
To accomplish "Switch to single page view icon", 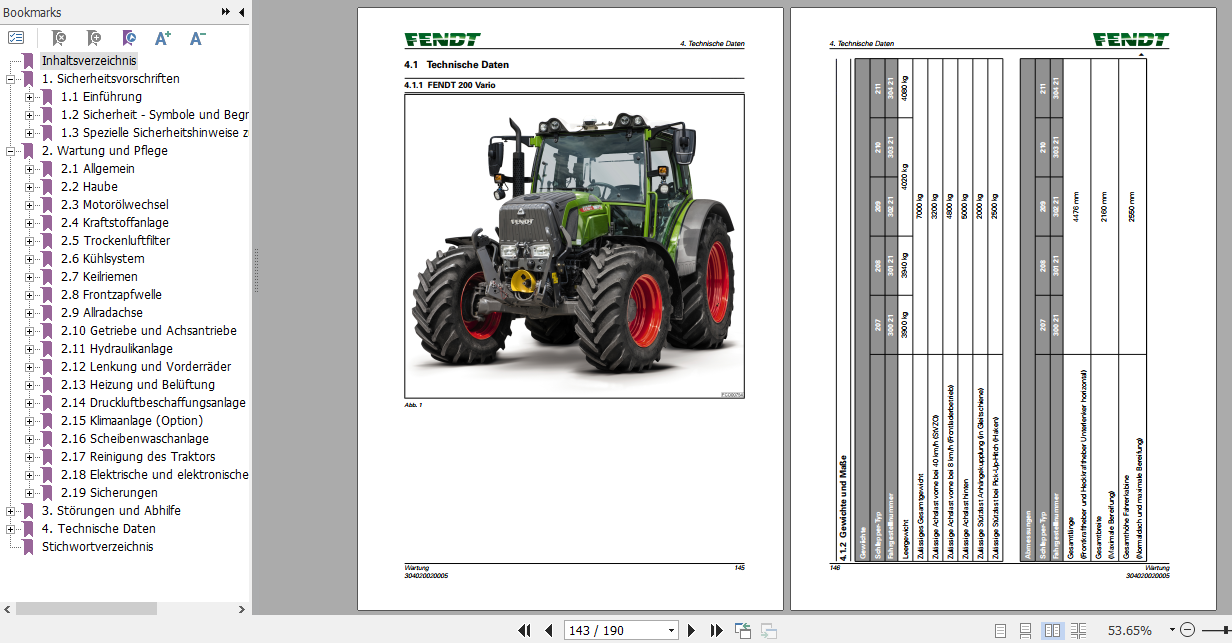I will [x=998, y=630].
